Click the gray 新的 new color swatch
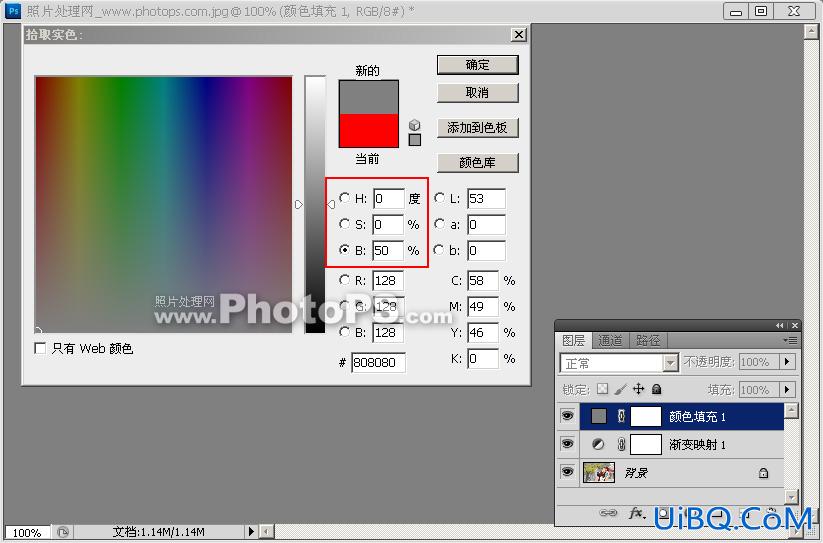Screen dimensions: 823x543 [368, 97]
